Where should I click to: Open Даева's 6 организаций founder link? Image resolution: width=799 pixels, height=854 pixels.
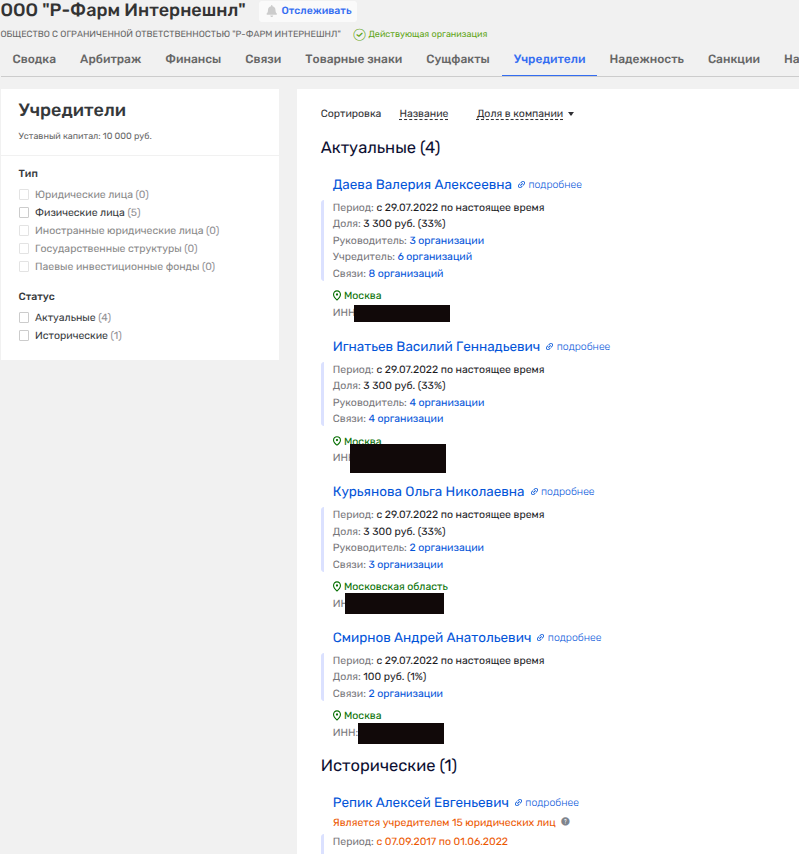(434, 257)
